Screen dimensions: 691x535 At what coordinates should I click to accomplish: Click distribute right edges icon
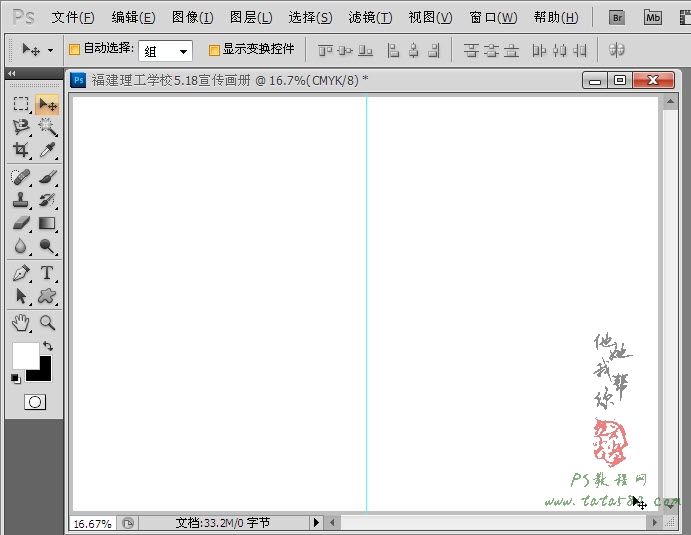coord(580,50)
